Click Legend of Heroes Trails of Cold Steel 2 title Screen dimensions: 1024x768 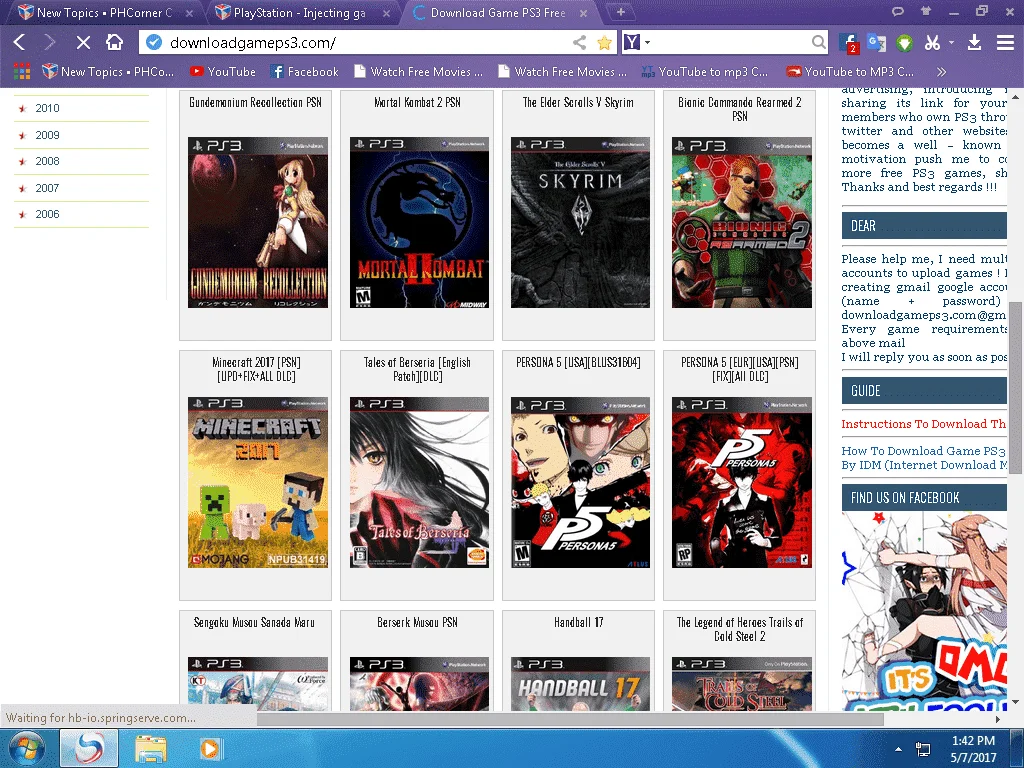point(740,630)
